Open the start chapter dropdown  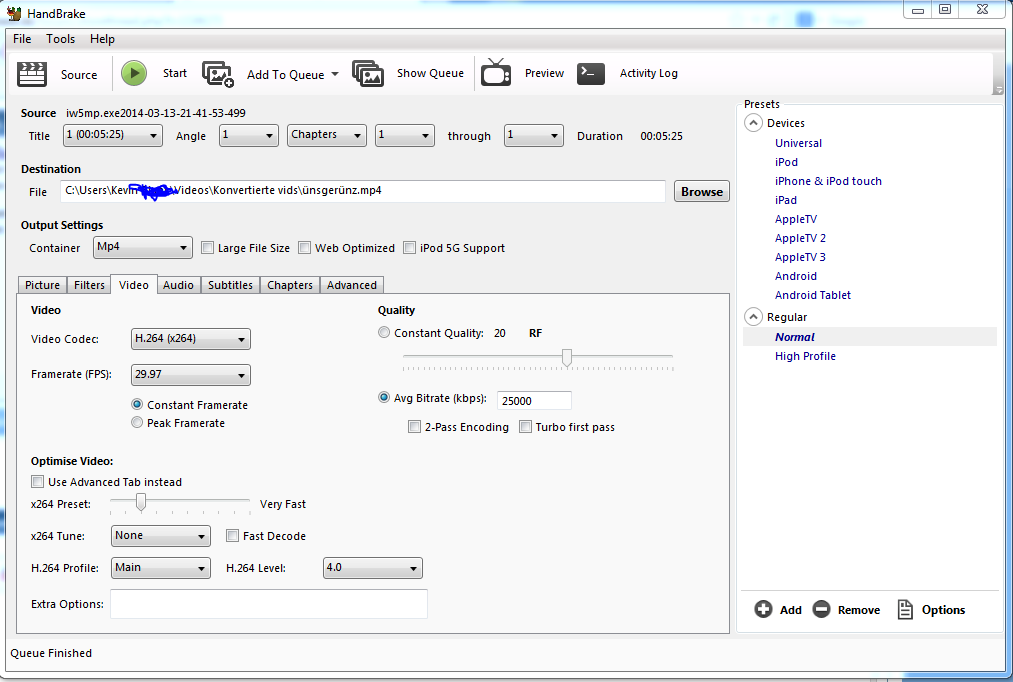click(x=404, y=135)
